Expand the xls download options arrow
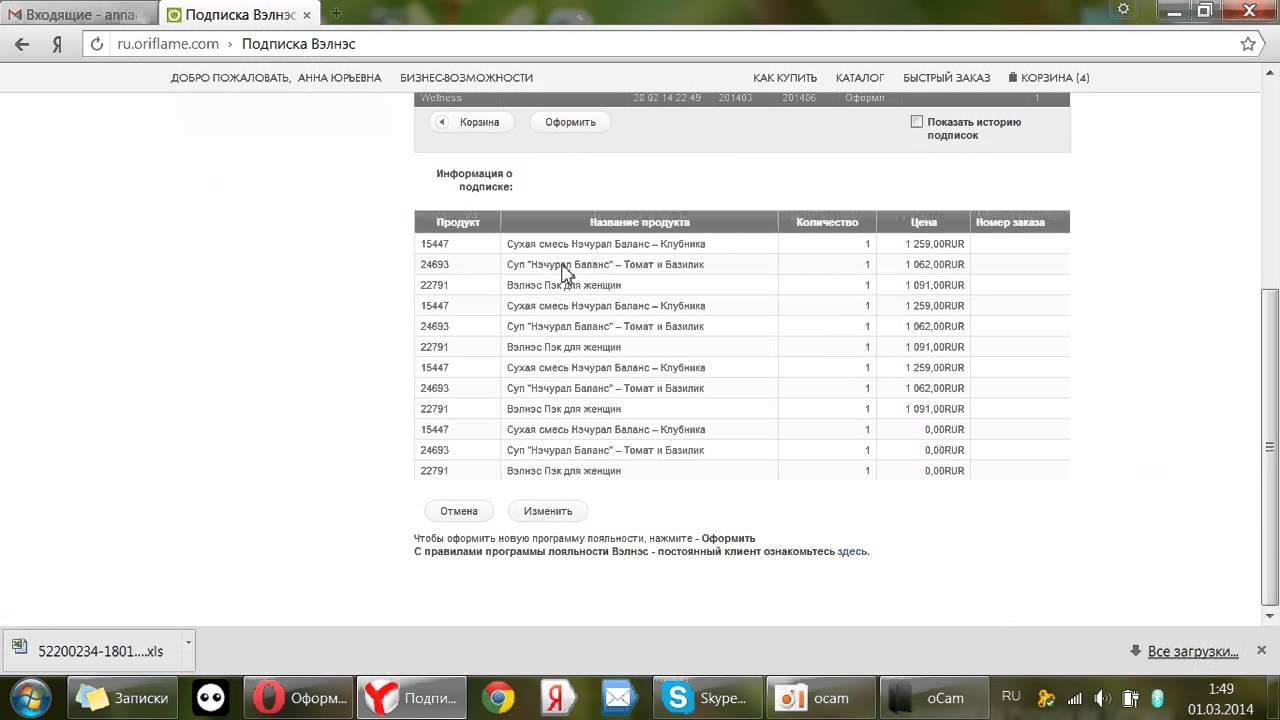This screenshot has height=720, width=1280. tap(187, 642)
